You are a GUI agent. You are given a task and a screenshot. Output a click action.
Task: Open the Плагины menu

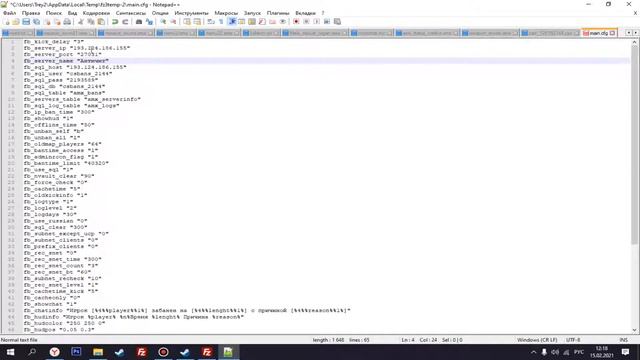[278, 13]
